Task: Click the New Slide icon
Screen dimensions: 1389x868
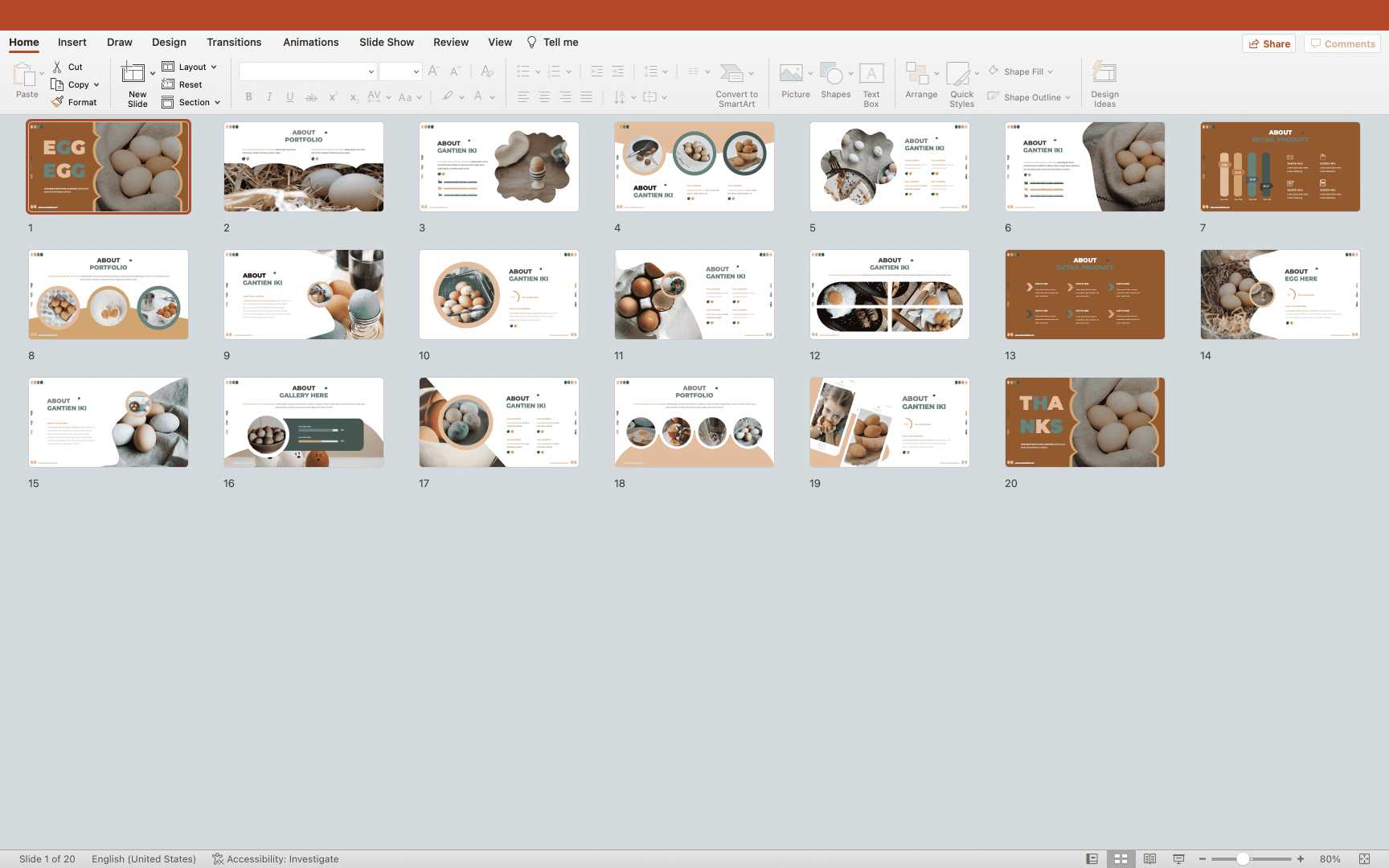Action: [x=133, y=74]
